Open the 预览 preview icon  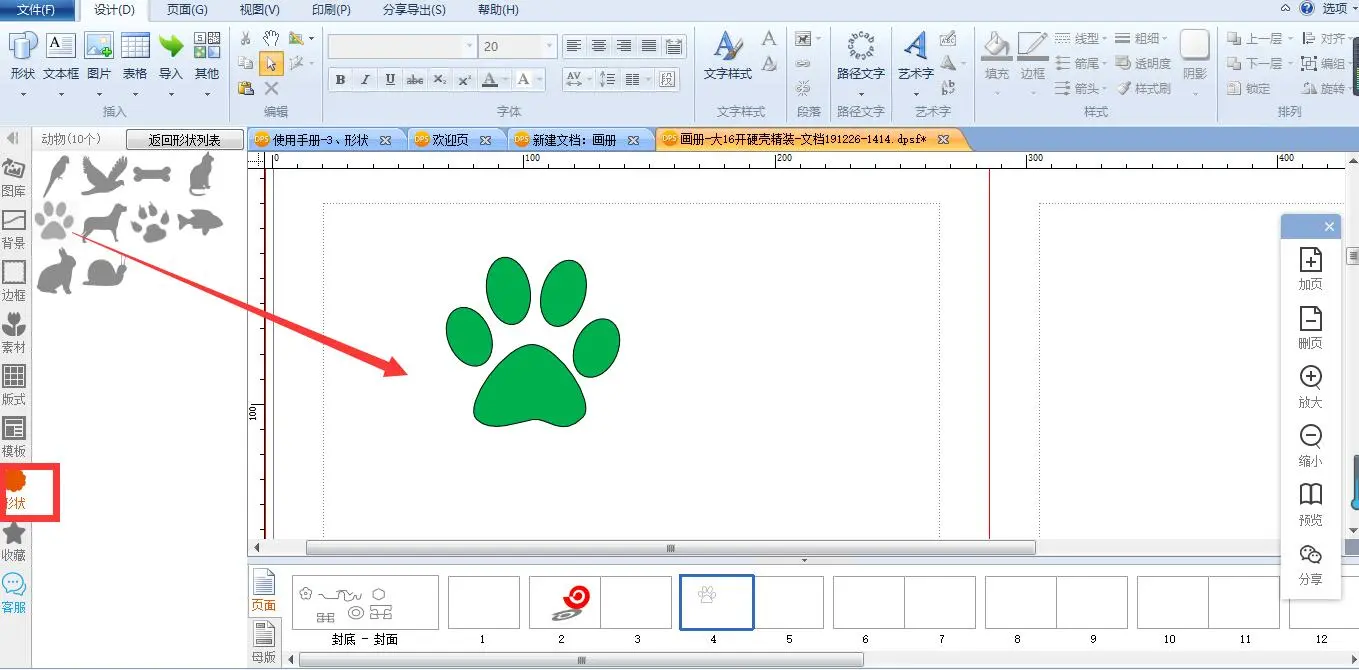pyautogui.click(x=1310, y=503)
